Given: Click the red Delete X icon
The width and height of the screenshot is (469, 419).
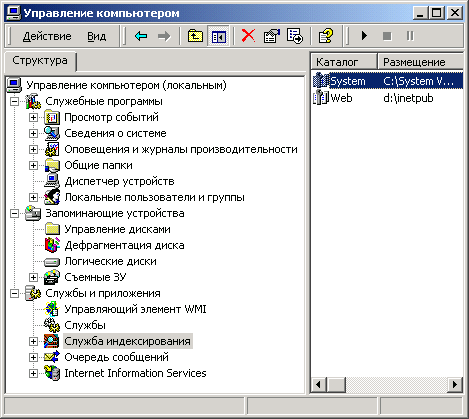Looking at the screenshot, I should point(248,36).
